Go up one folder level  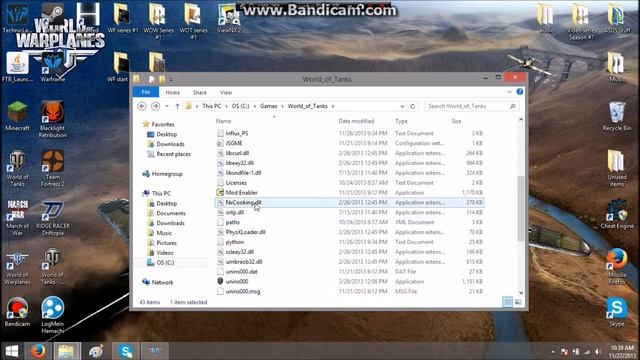pyautogui.click(x=177, y=106)
